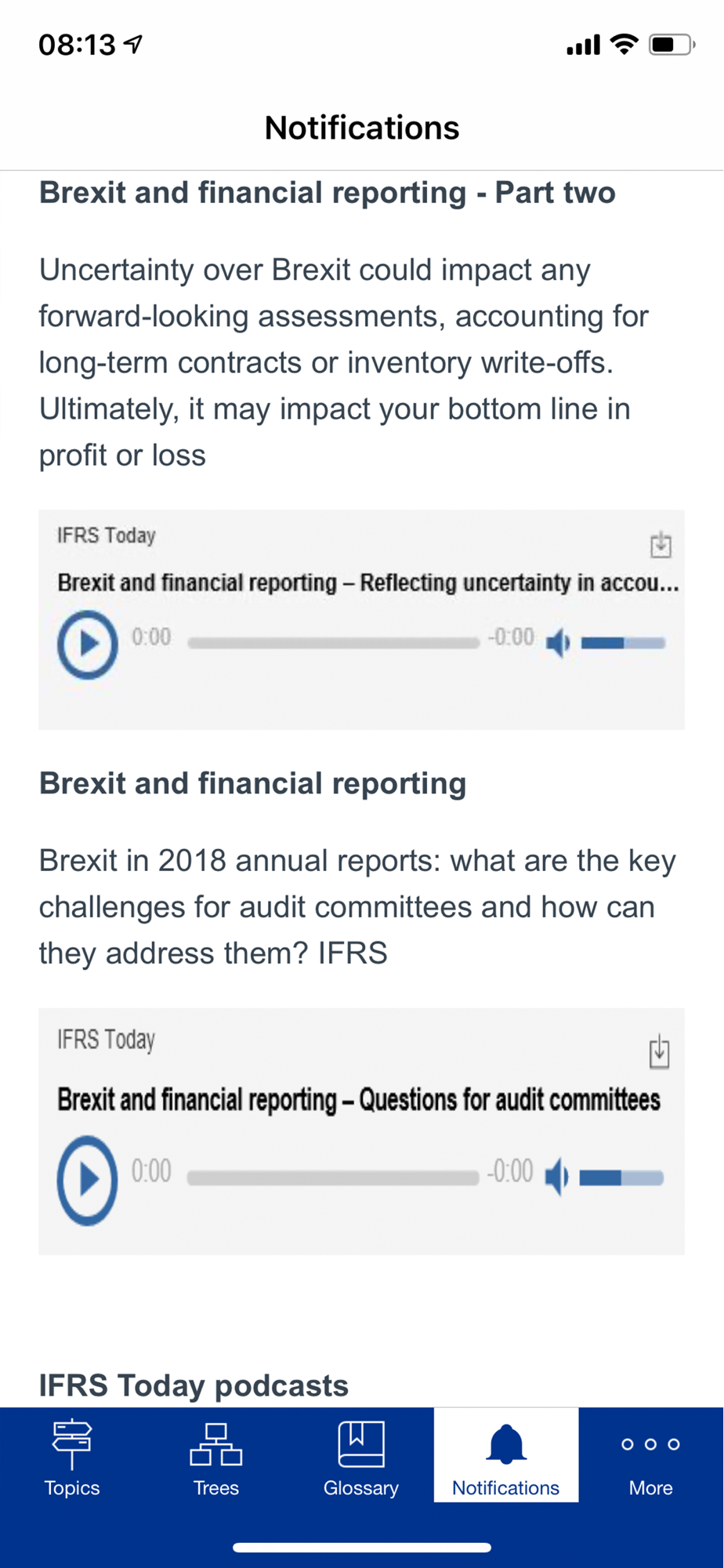Screen dimensions: 724x1568
Task: Tap the location arrow in status bar
Action: (x=134, y=45)
